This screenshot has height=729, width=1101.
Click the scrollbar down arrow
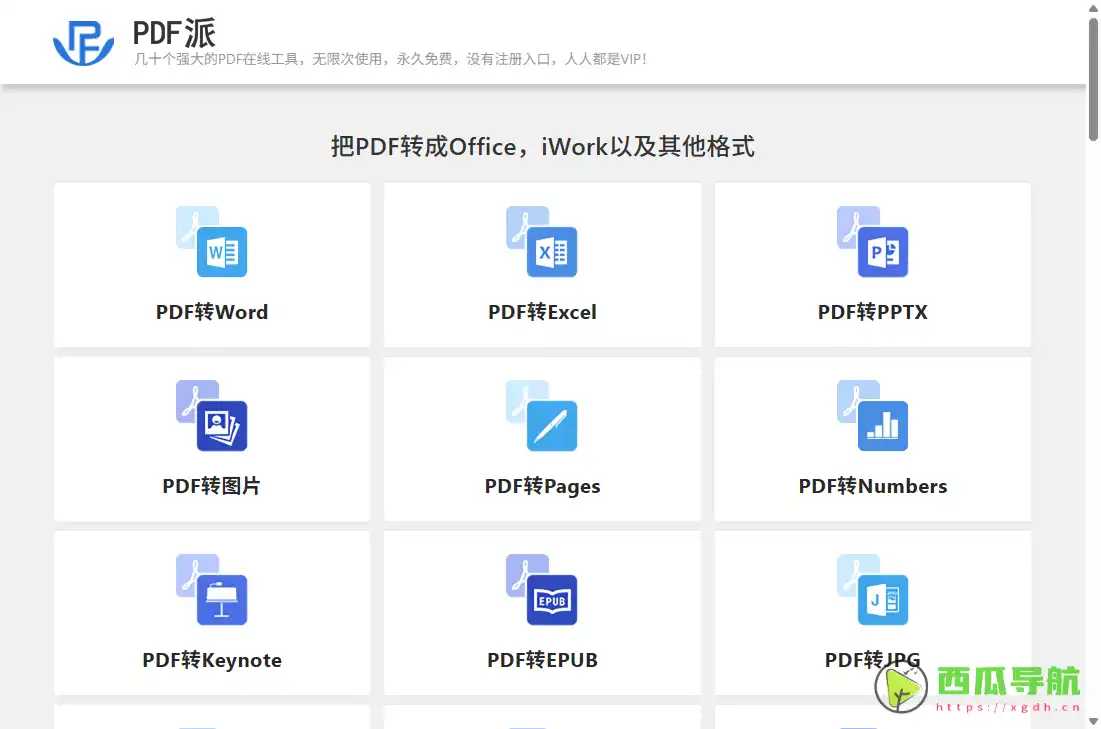coord(1093,721)
